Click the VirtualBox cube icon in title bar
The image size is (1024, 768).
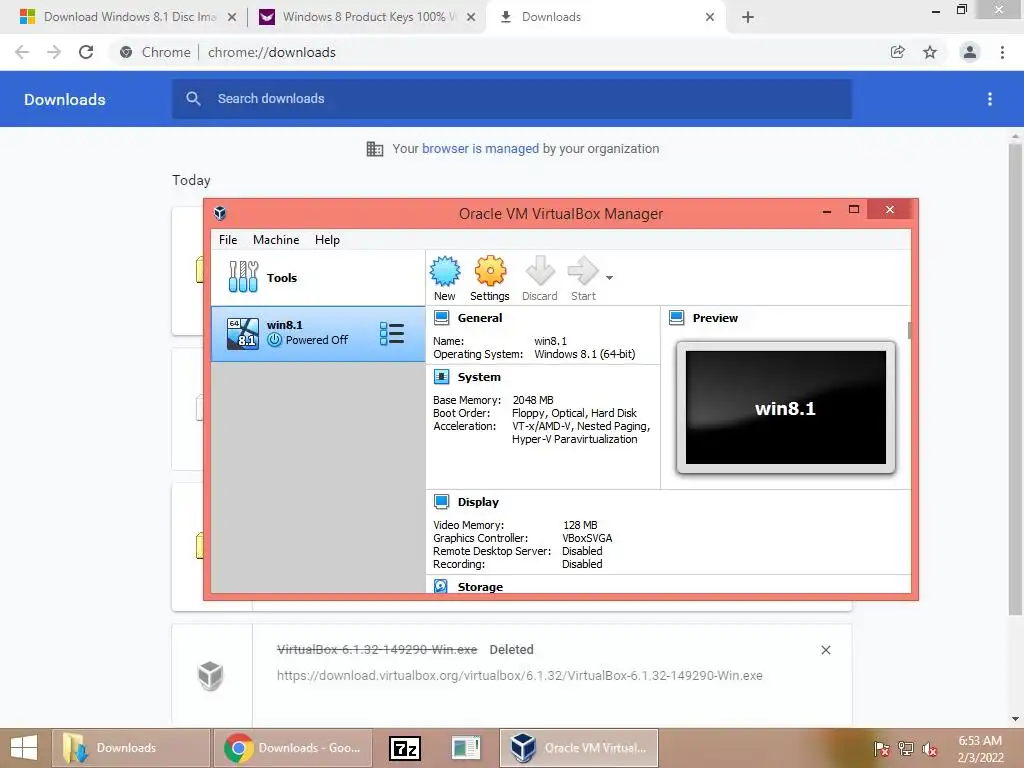[220, 213]
